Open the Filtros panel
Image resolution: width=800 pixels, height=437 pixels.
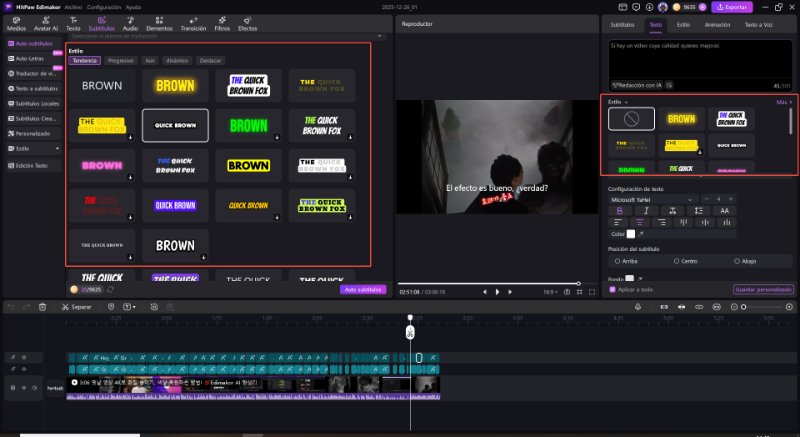click(x=223, y=24)
